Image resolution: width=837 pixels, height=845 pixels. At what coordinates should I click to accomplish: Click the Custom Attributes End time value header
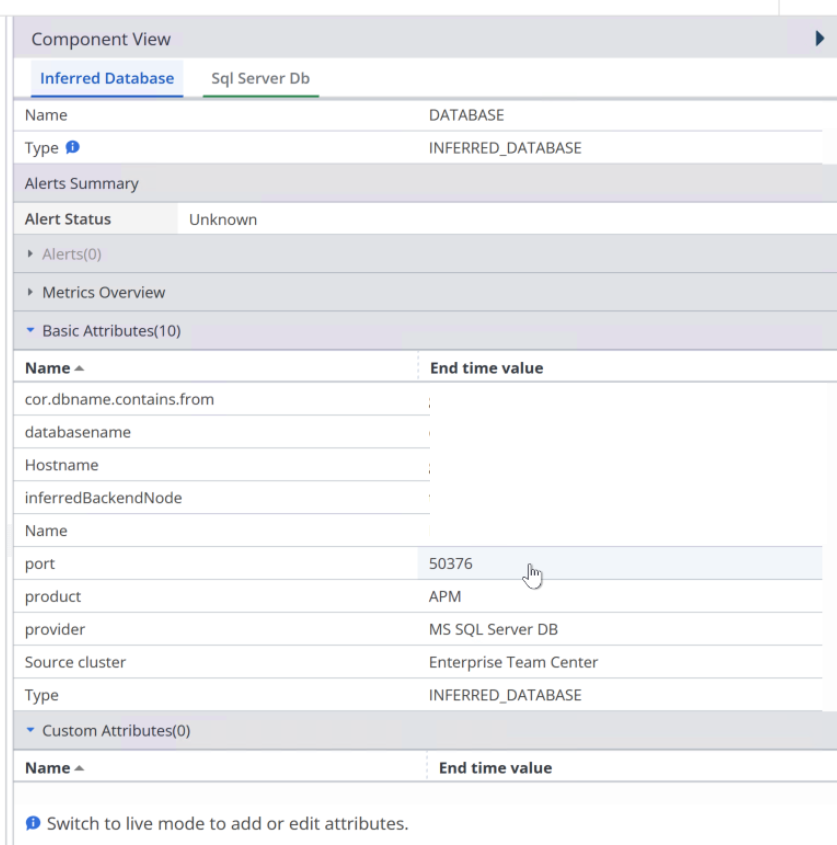point(495,768)
